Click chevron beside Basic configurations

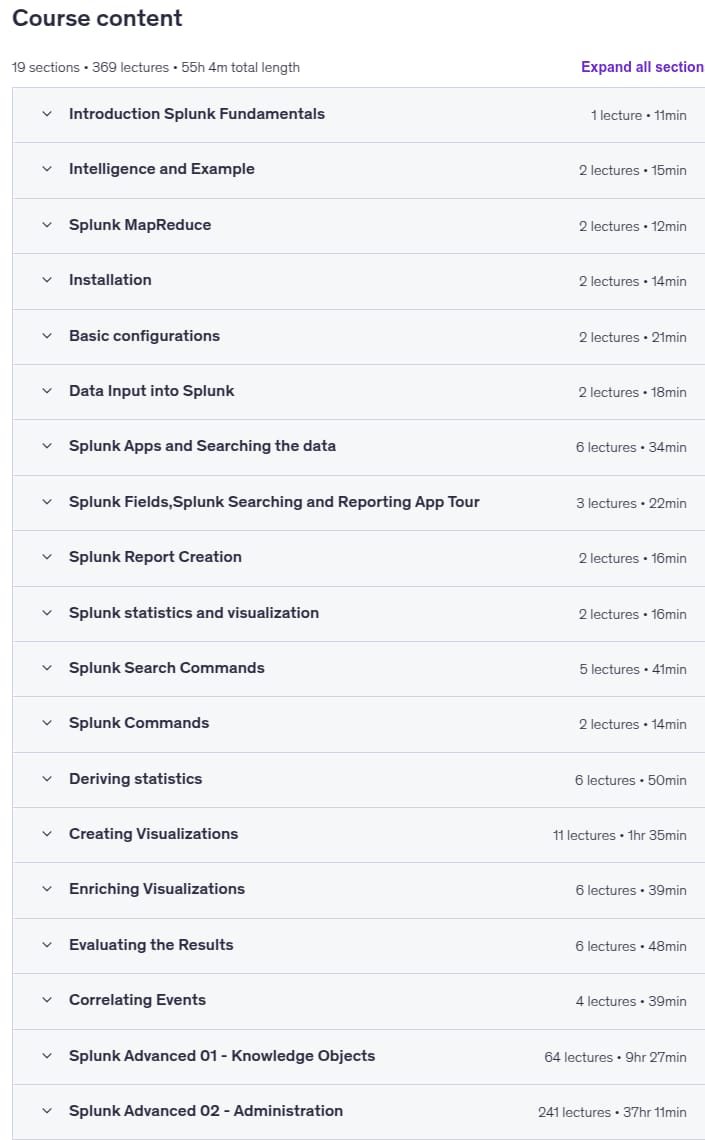(47, 336)
